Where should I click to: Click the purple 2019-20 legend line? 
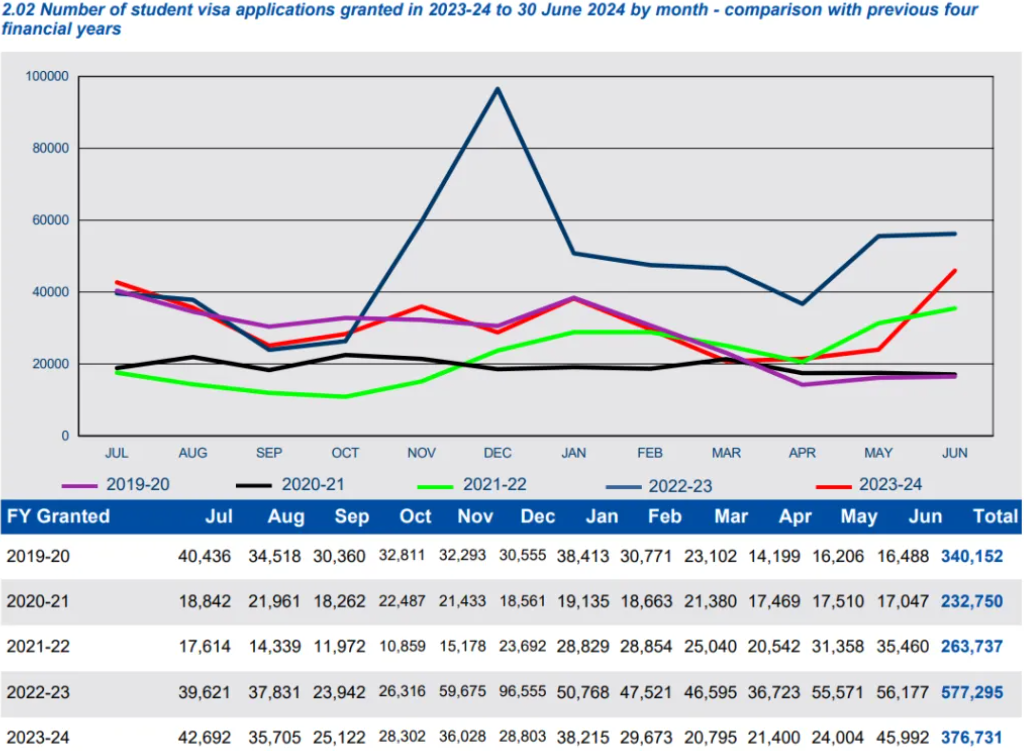[x=79, y=486]
